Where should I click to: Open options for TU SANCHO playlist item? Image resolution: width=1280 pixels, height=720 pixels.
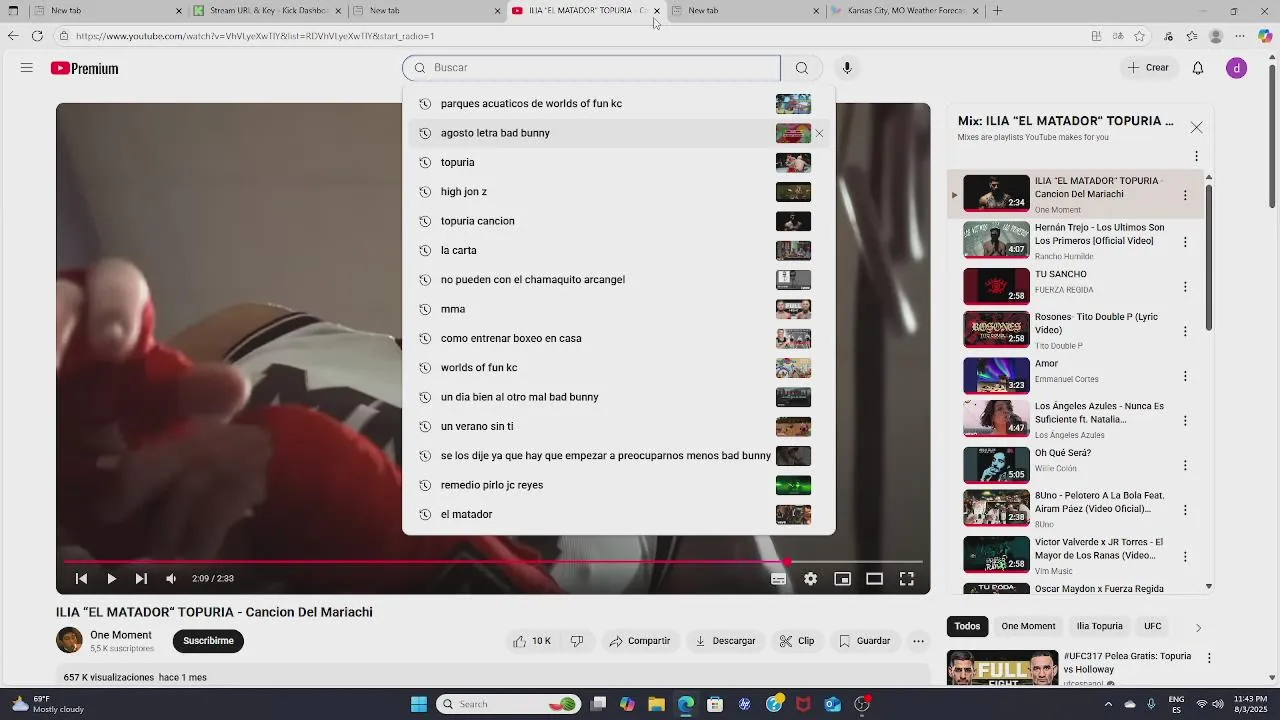[1185, 287]
